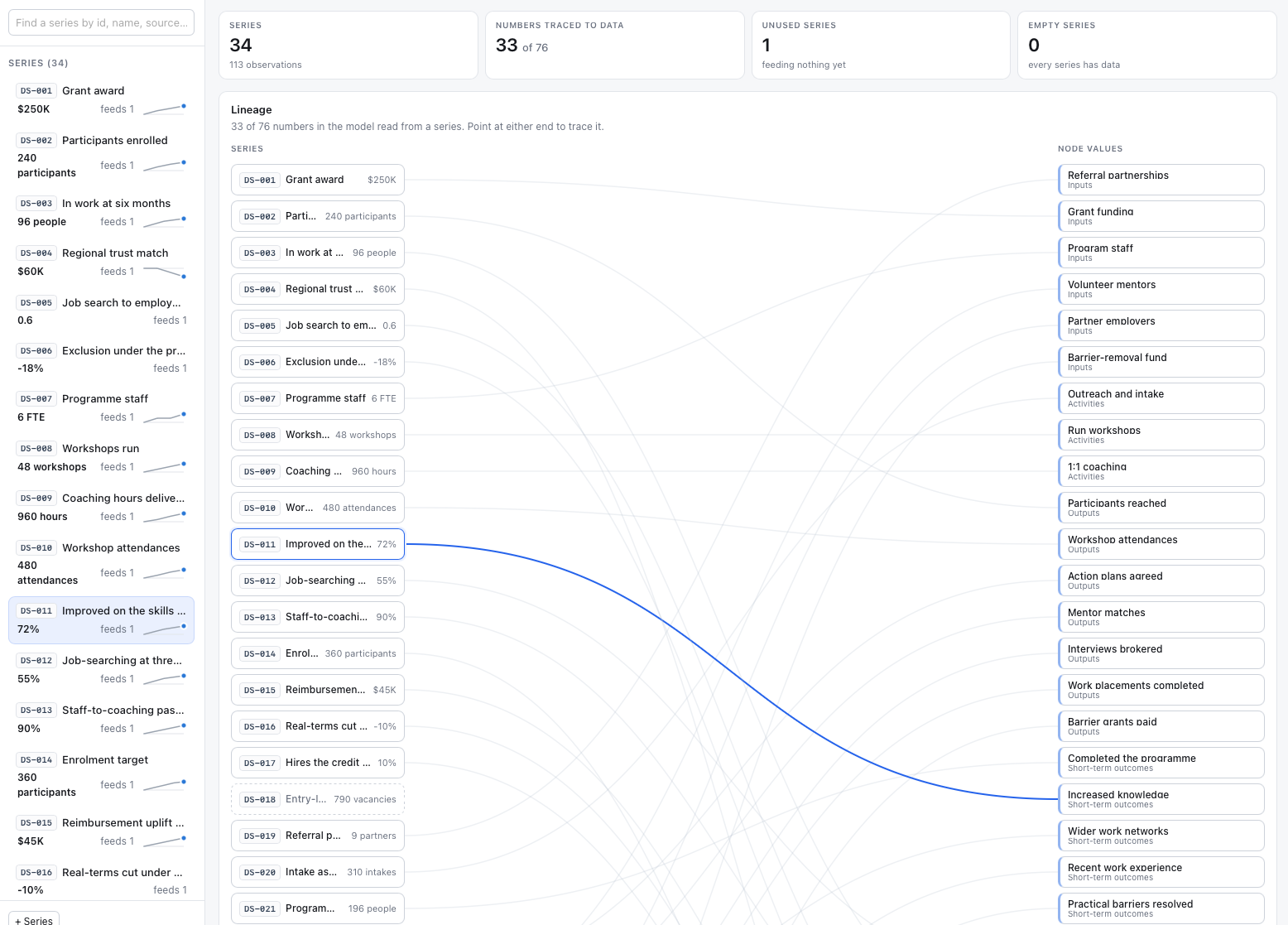
Task: Select the Grant funding input node
Action: (x=1161, y=216)
